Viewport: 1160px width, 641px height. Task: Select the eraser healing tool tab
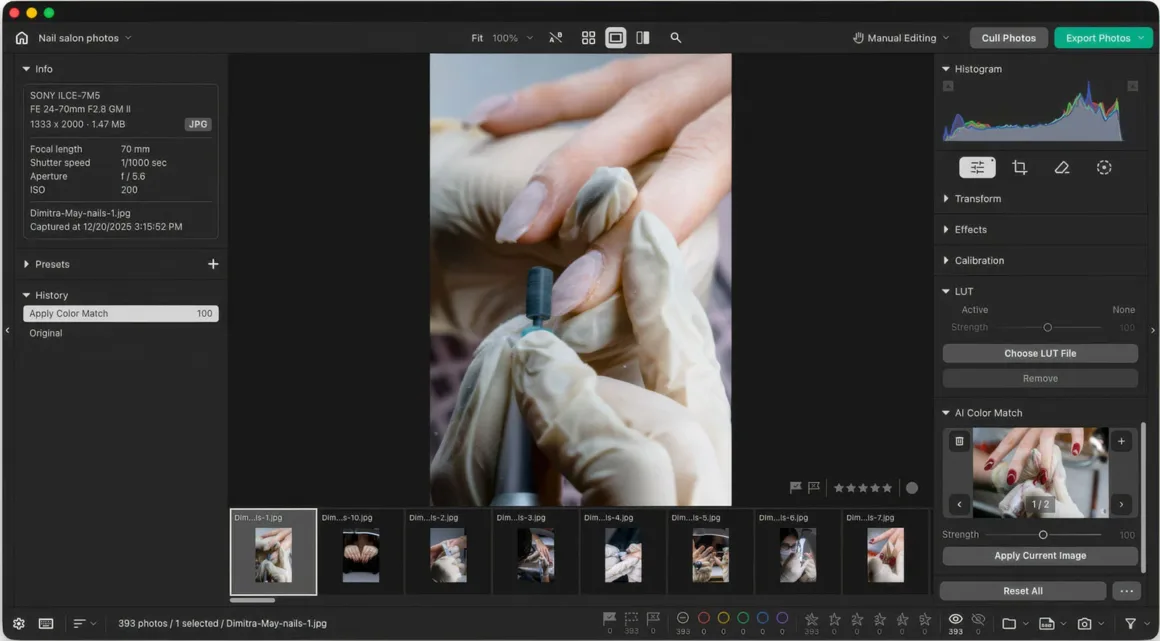click(x=1062, y=168)
